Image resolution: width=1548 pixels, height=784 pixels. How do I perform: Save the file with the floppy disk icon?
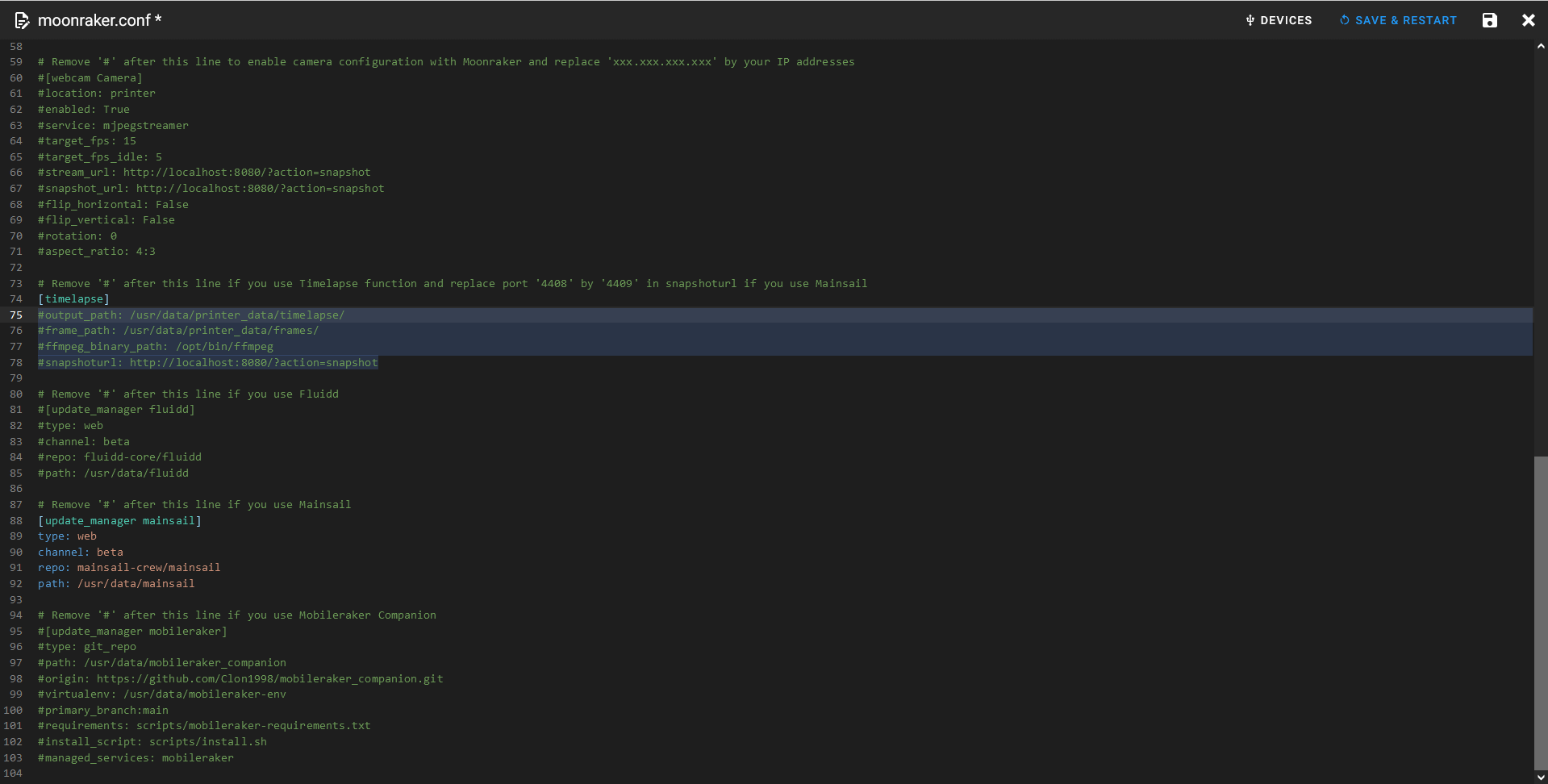1489,20
